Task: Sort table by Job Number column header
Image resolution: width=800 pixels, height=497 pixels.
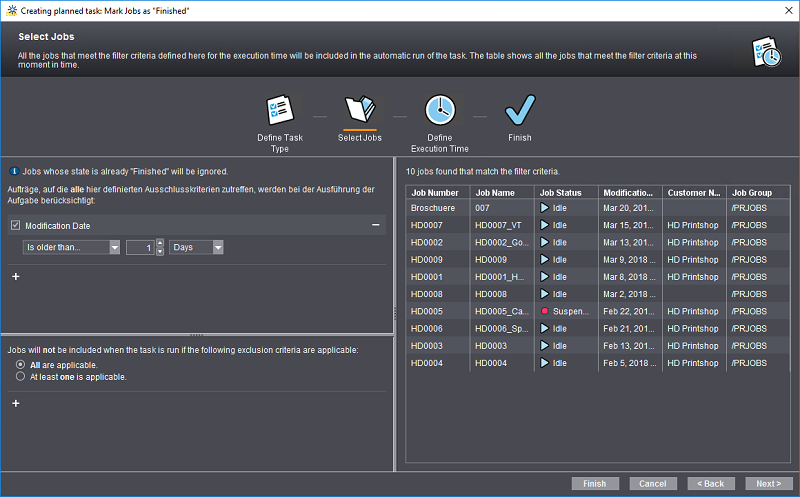Action: [436, 191]
